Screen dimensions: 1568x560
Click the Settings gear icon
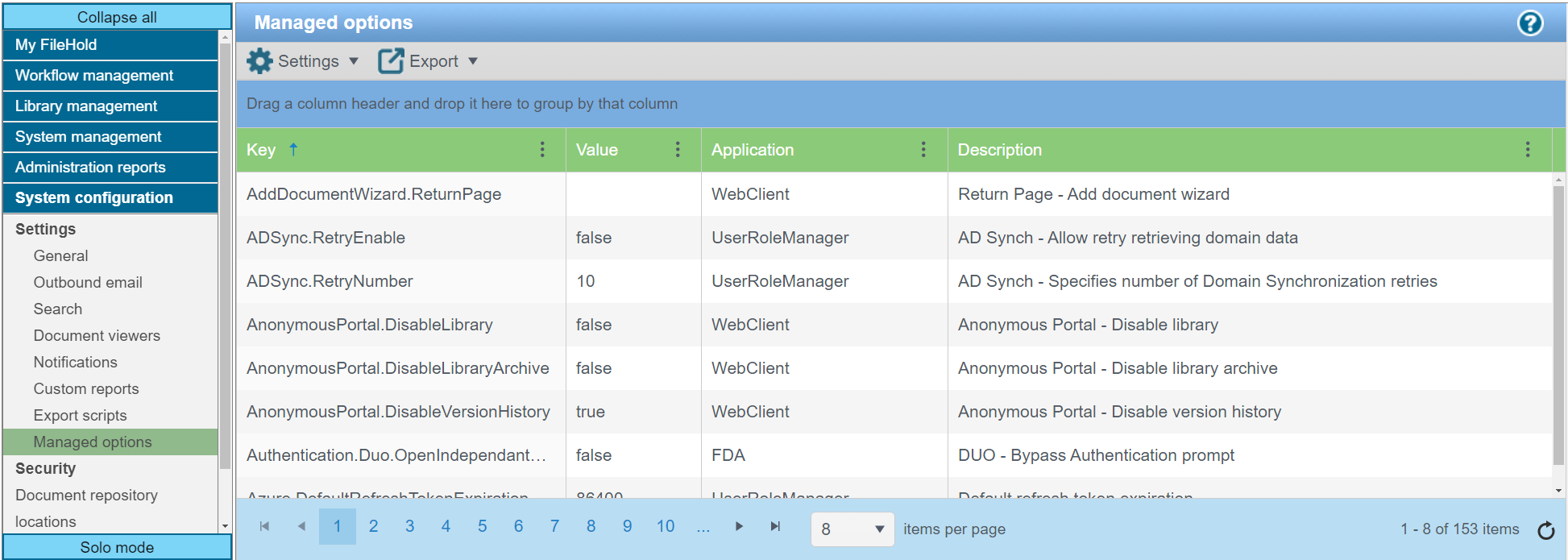(259, 61)
